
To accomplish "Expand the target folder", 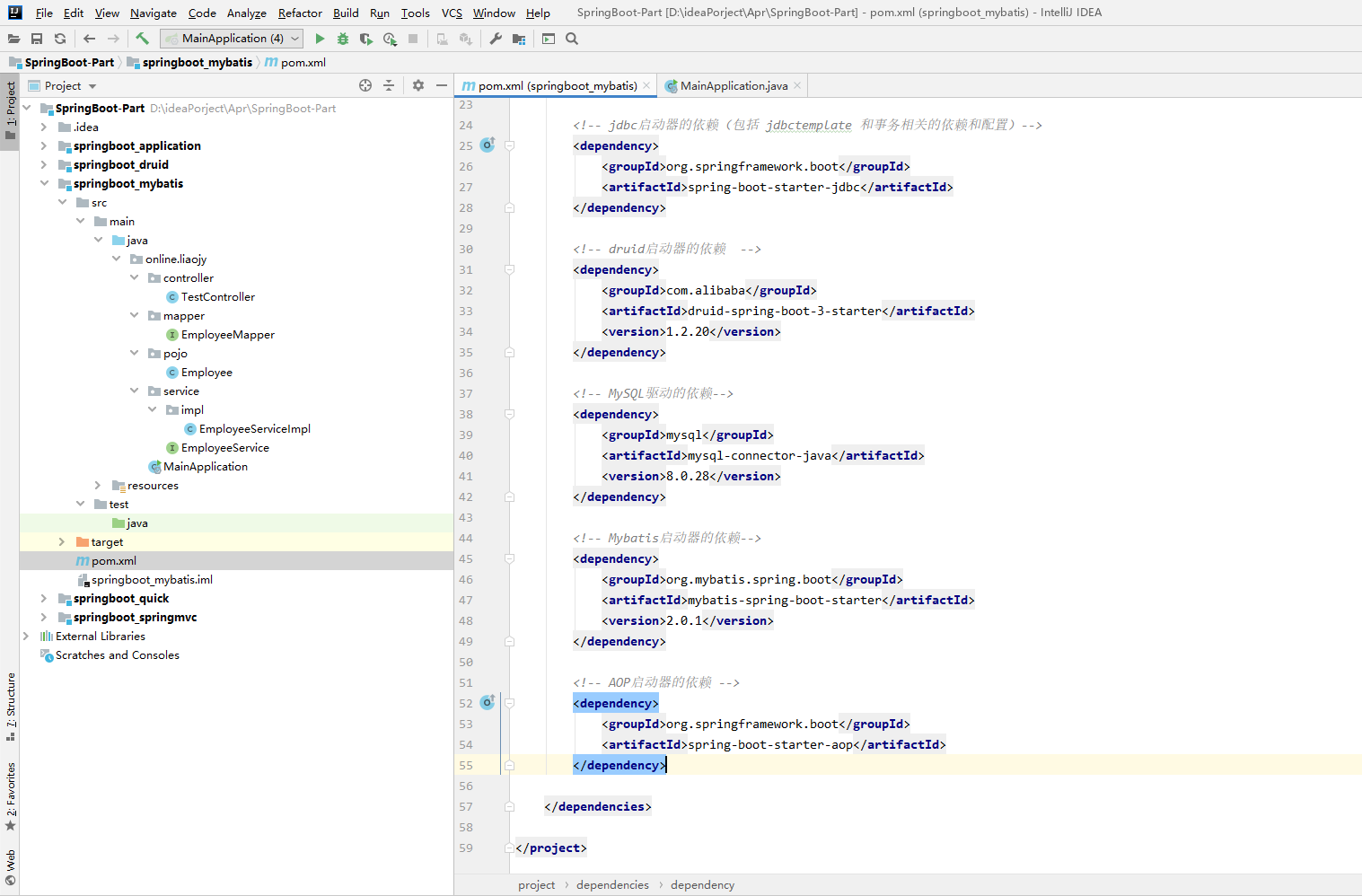I will click(x=62, y=542).
